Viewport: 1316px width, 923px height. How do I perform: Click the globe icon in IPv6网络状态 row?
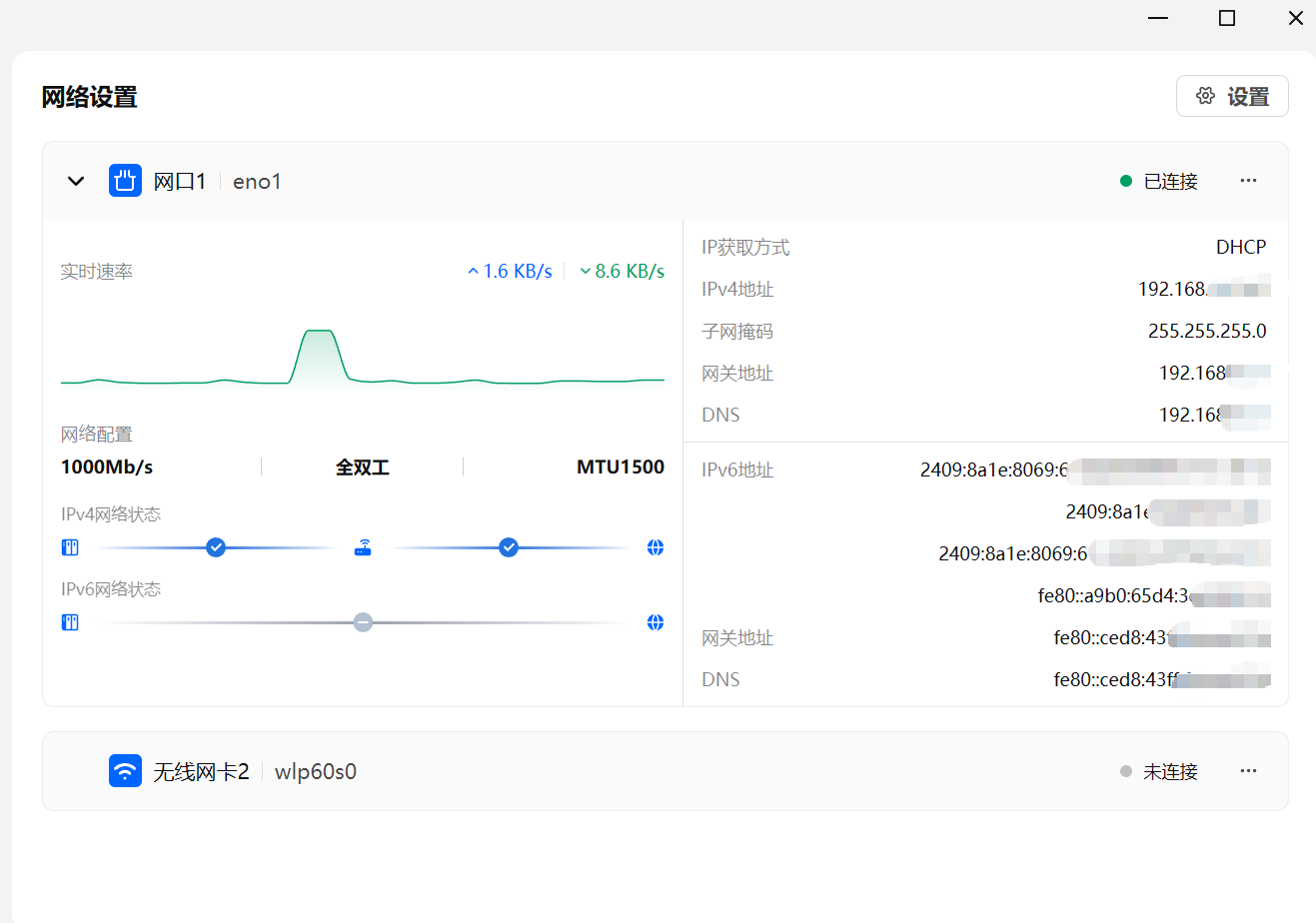point(656,622)
